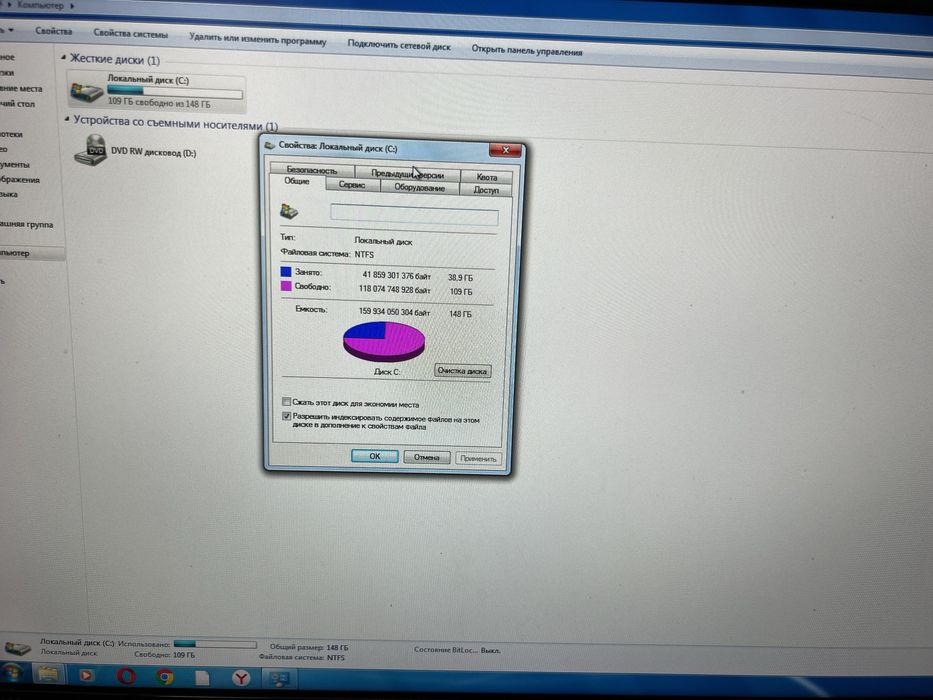
Task: Open 'Удалить или изменить программу'
Action: (258, 39)
